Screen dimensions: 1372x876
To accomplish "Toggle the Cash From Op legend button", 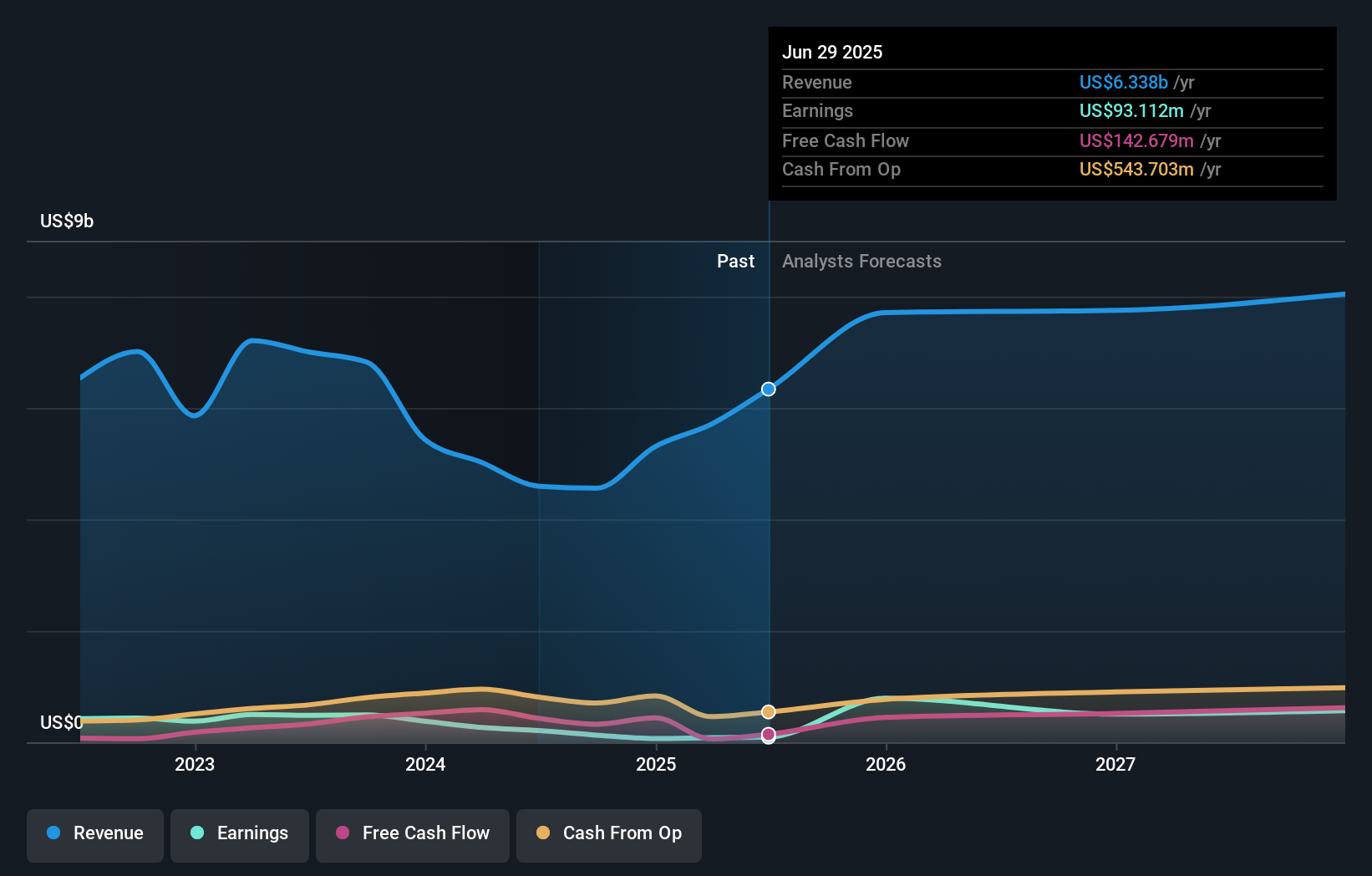I will (609, 835).
